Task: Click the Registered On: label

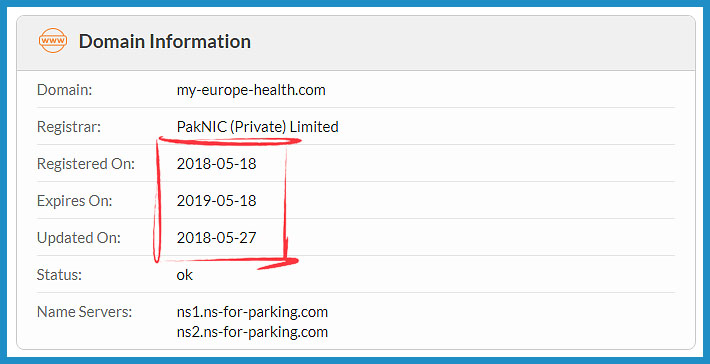Action: pos(86,163)
